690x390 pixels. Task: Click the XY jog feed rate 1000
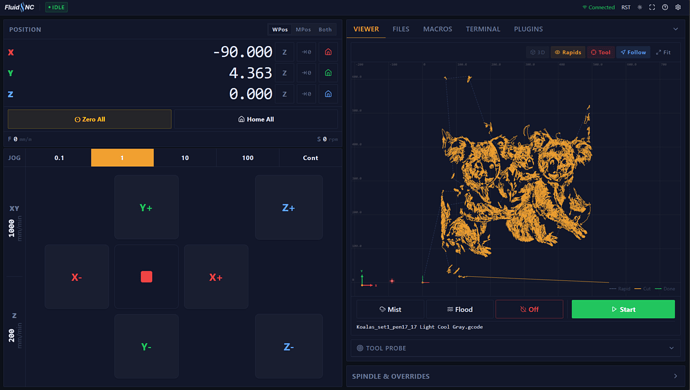coord(11,228)
